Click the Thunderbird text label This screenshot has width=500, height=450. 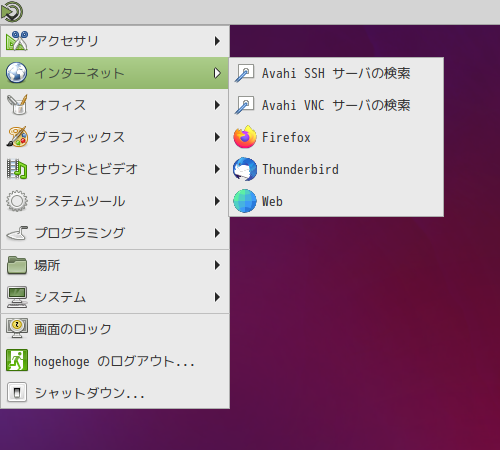[300, 169]
